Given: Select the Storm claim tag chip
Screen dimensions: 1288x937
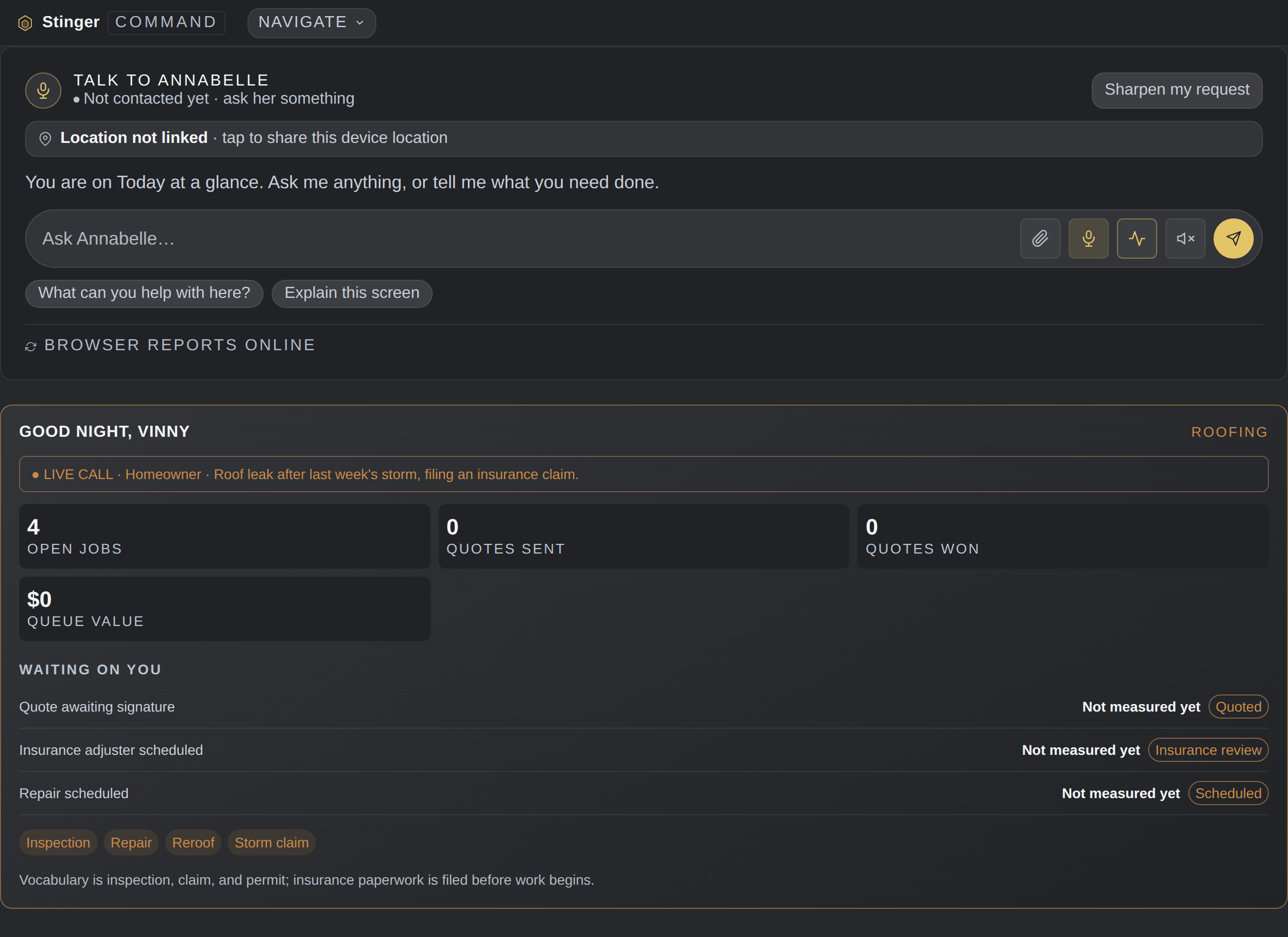Looking at the screenshot, I should pos(272,843).
